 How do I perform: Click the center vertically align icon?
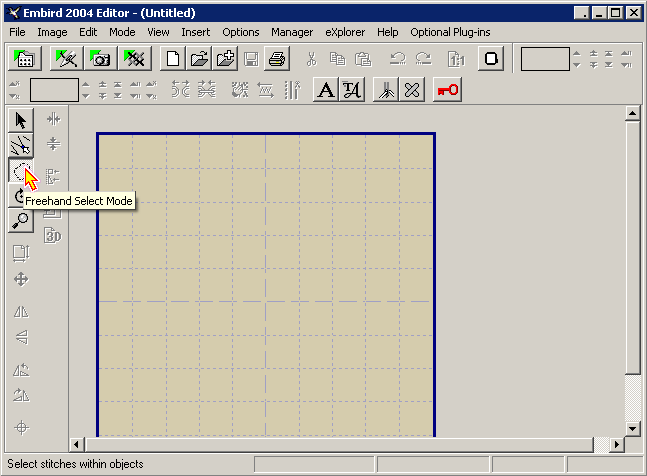click(53, 144)
